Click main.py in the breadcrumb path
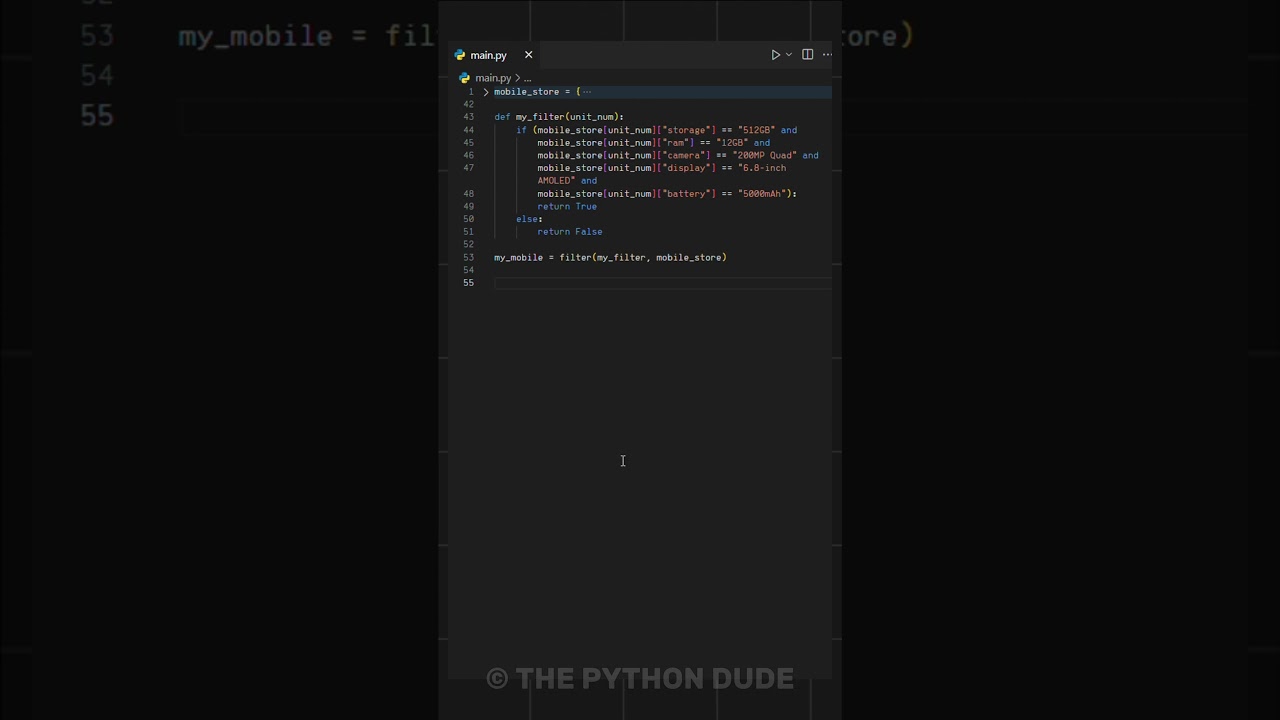This screenshot has height=720, width=1280. pos(493,78)
